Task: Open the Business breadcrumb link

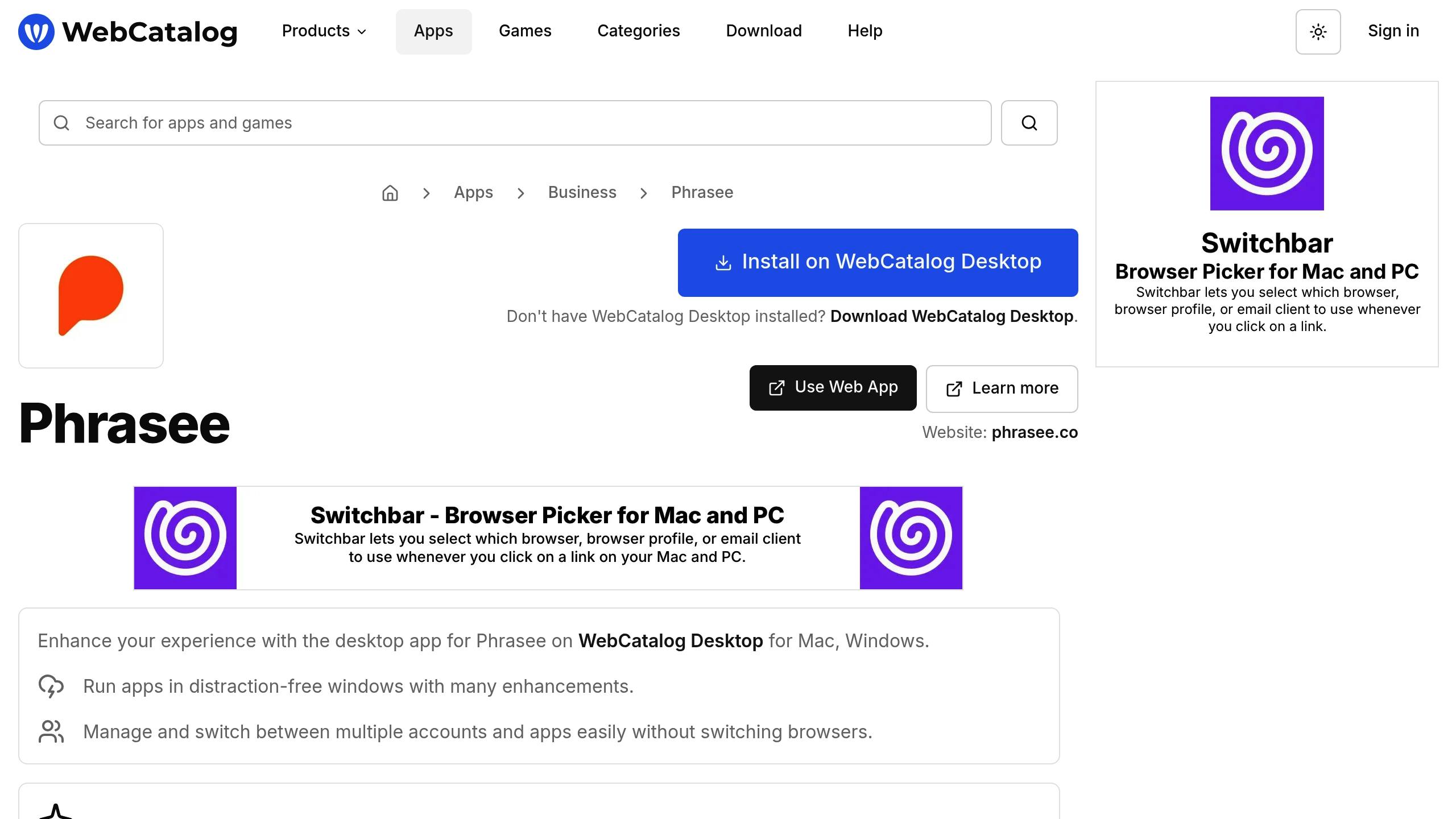Action: click(582, 193)
